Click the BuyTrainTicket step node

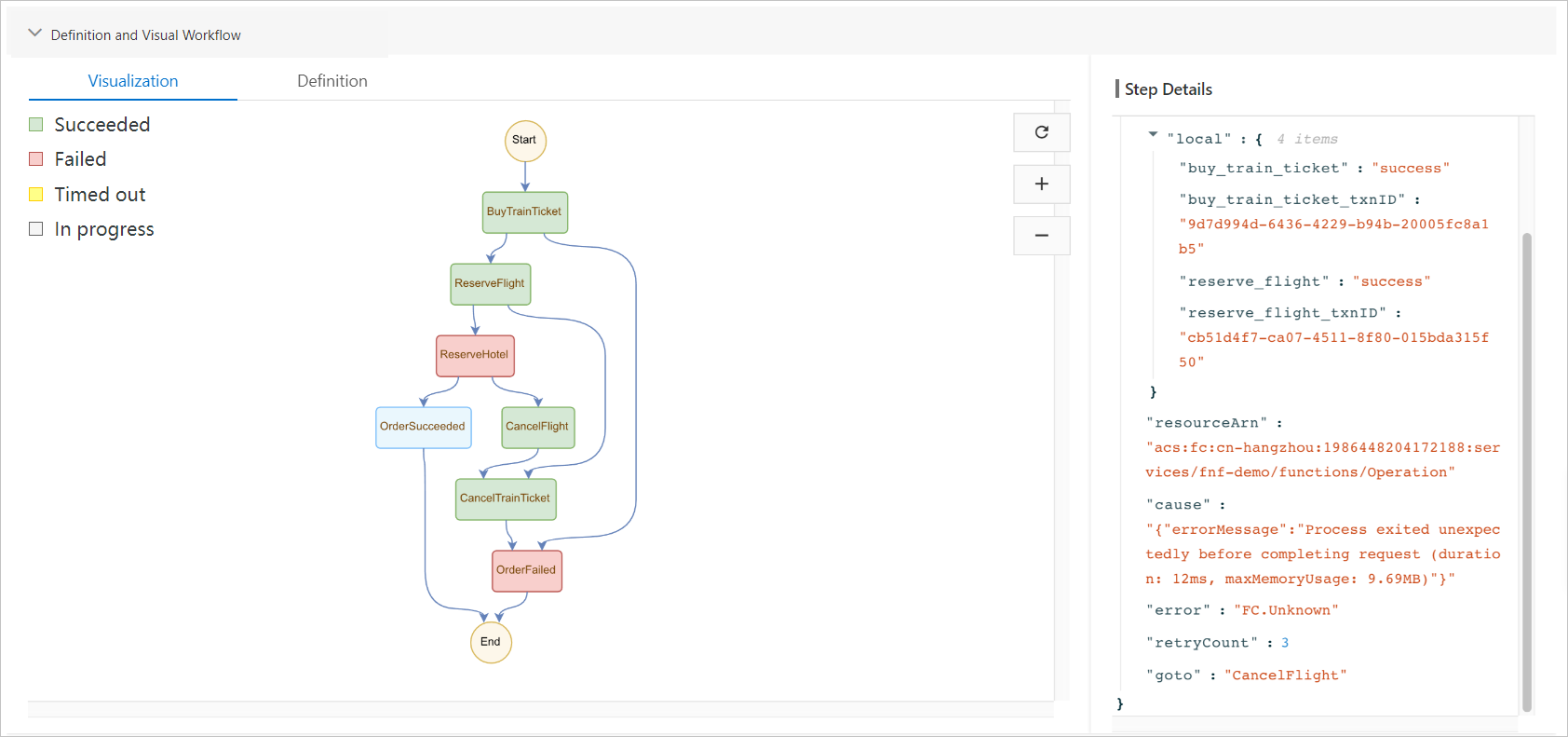tap(524, 212)
